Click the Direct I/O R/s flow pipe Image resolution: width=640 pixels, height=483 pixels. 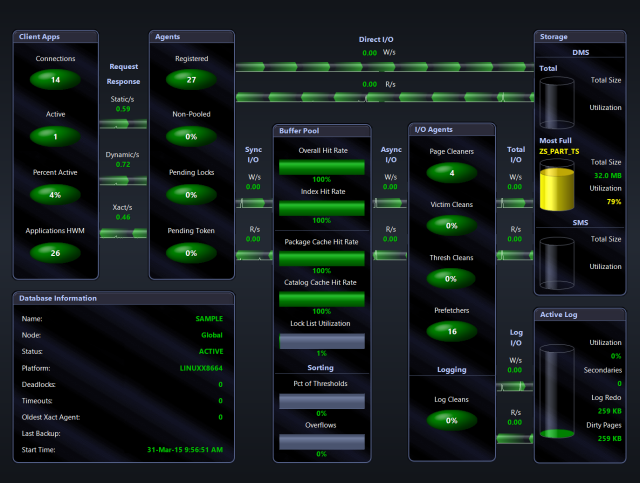tap(384, 97)
